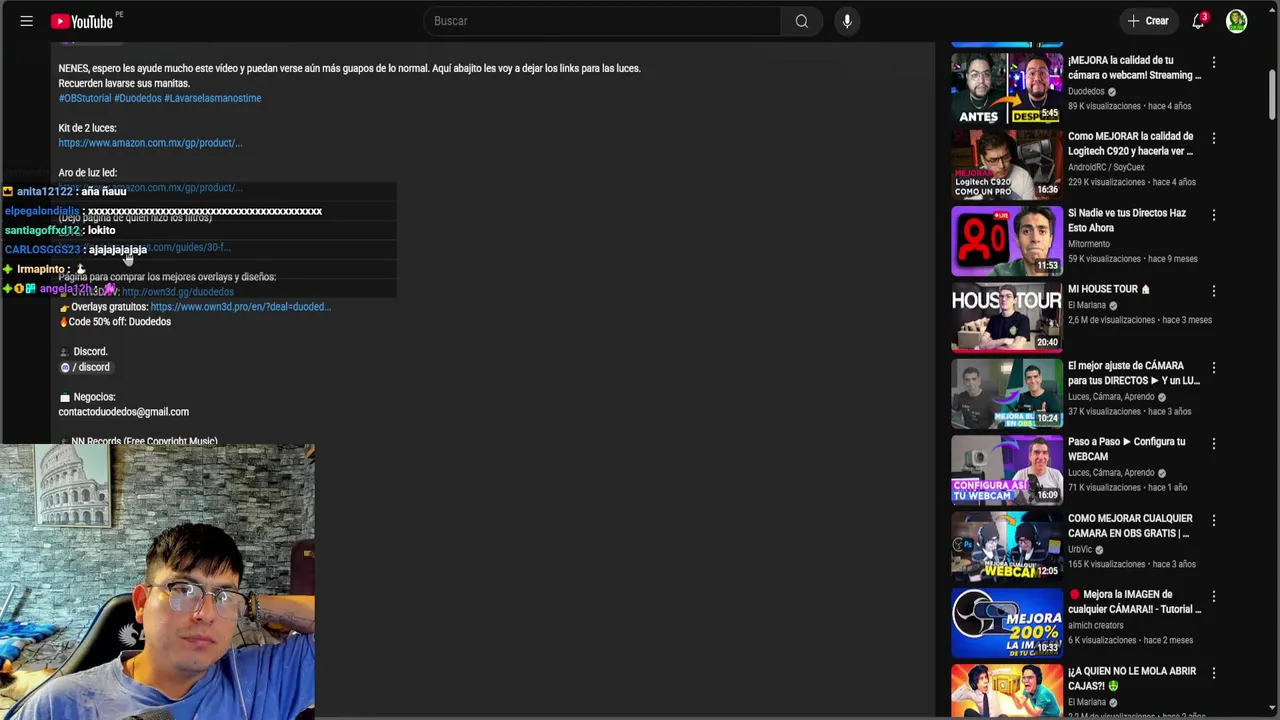The image size is (1280, 720).
Task: Open the abrir cajas video thumbnail
Action: tap(1007, 691)
